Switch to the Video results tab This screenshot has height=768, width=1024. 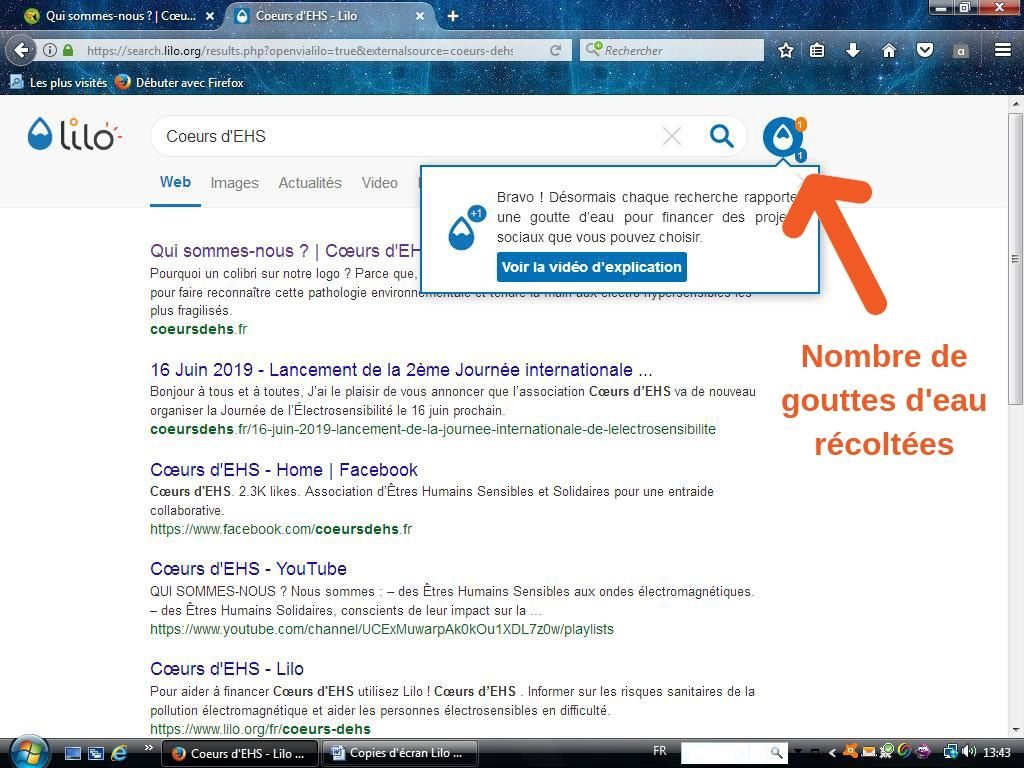(379, 183)
